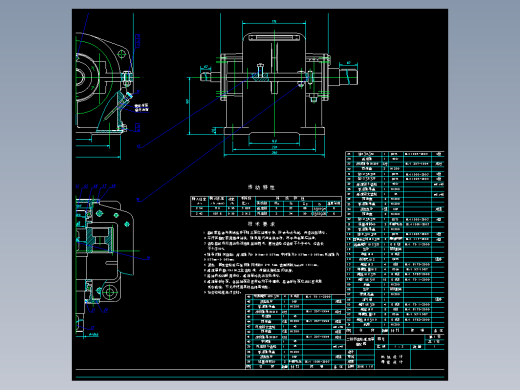
Task: Click the title block at bottom-right corner
Action: tap(395, 352)
